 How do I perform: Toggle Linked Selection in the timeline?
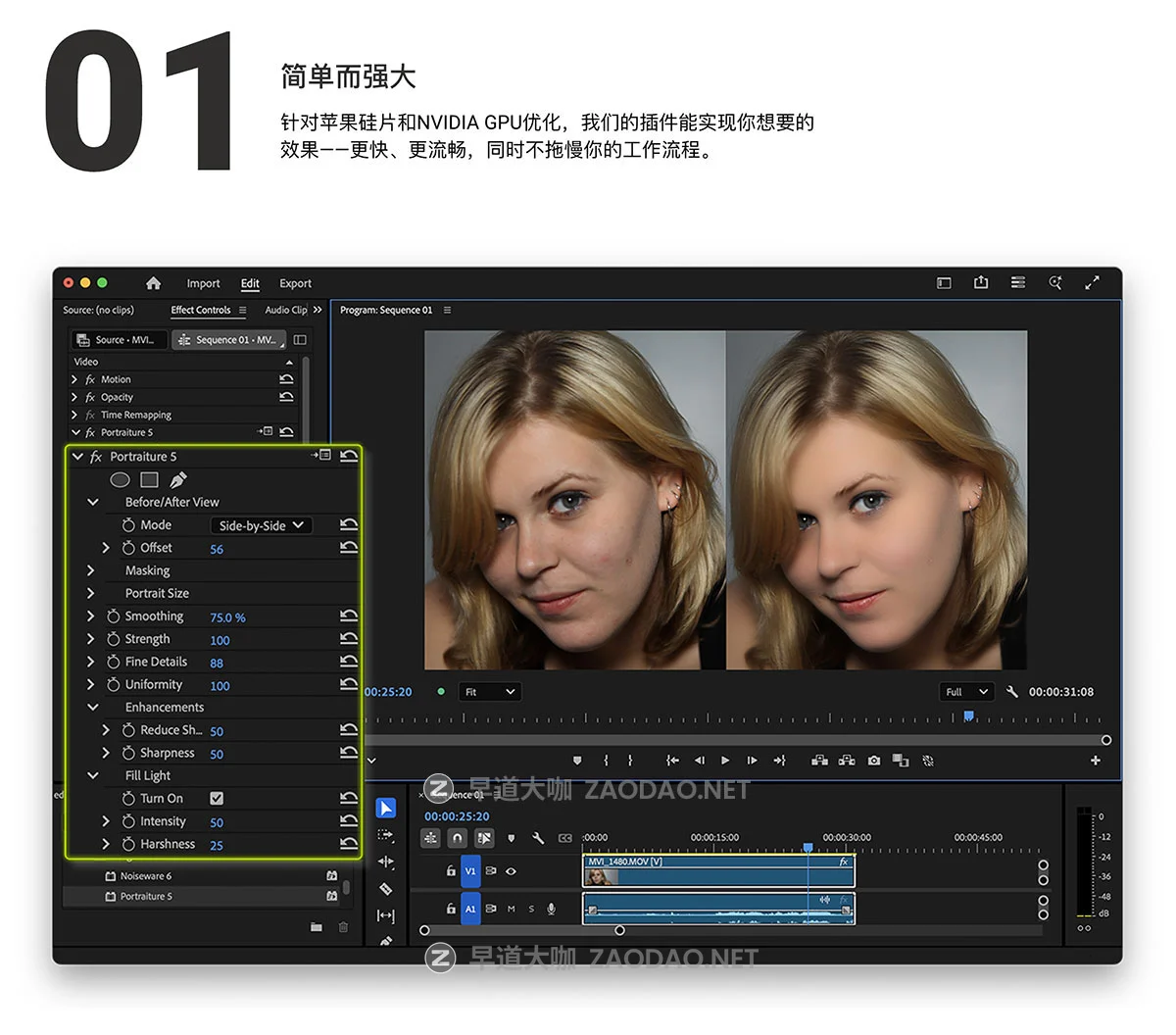pos(484,838)
